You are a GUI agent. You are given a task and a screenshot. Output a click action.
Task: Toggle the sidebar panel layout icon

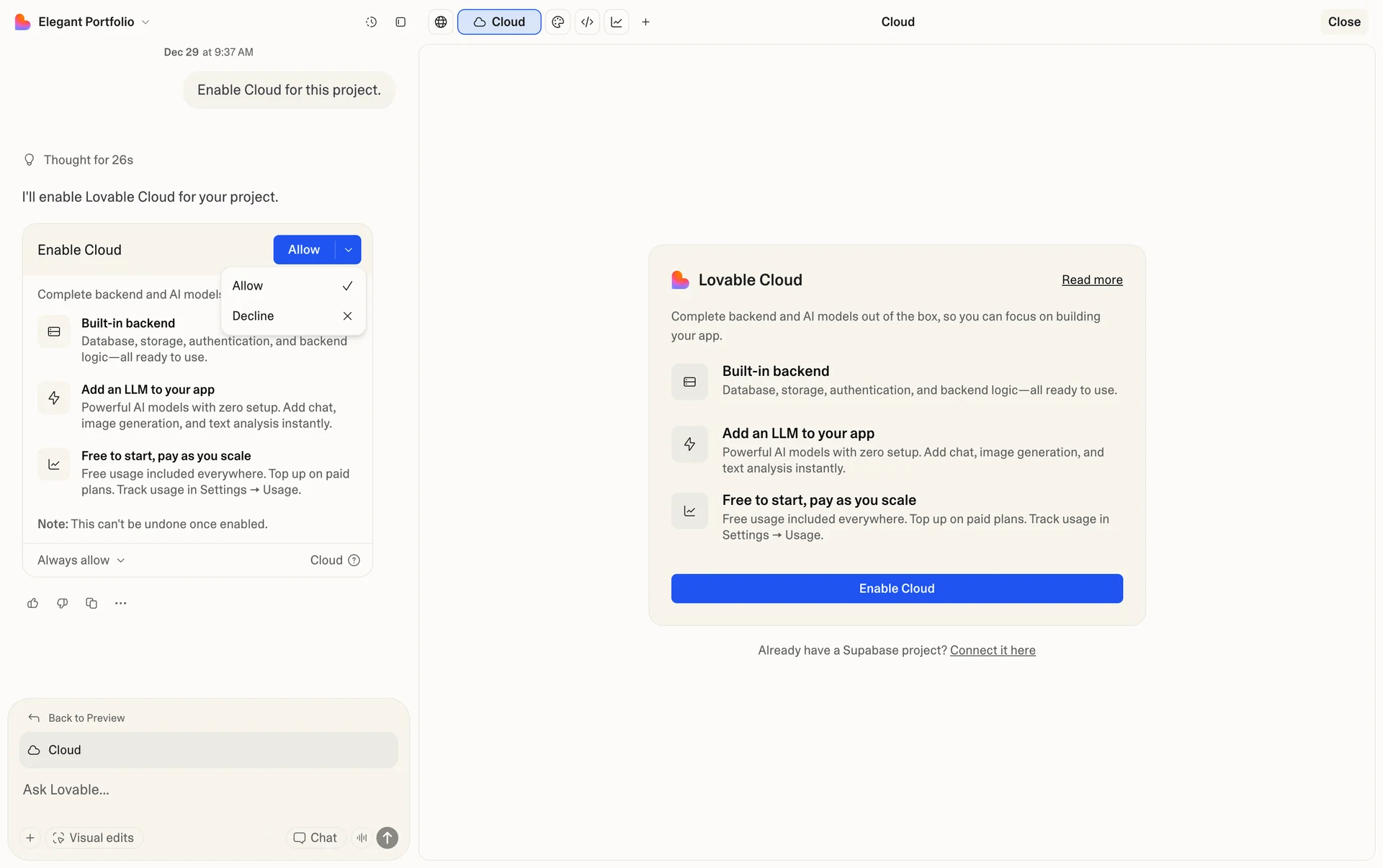click(400, 22)
